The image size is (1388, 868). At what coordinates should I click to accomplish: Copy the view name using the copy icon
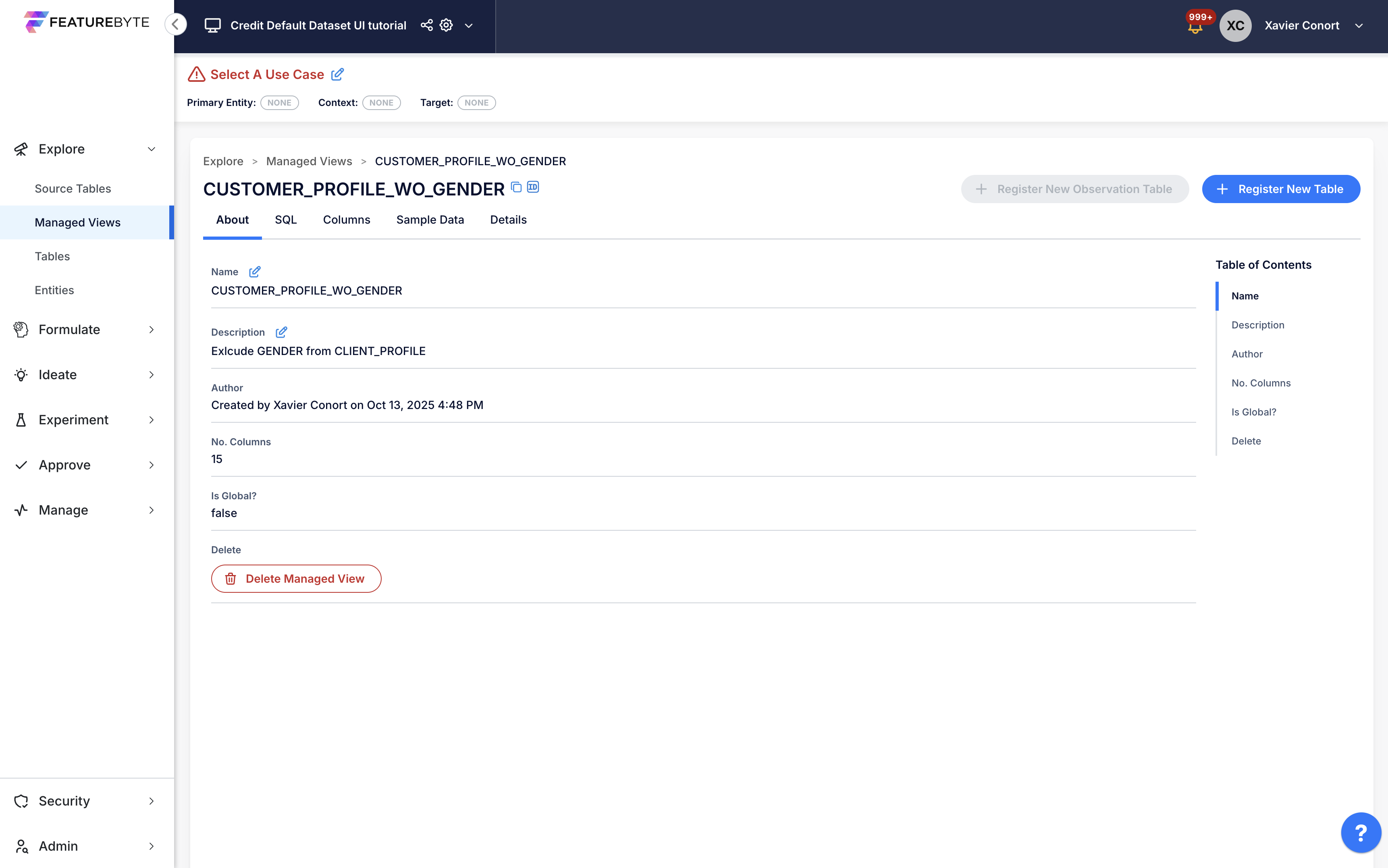pos(515,187)
